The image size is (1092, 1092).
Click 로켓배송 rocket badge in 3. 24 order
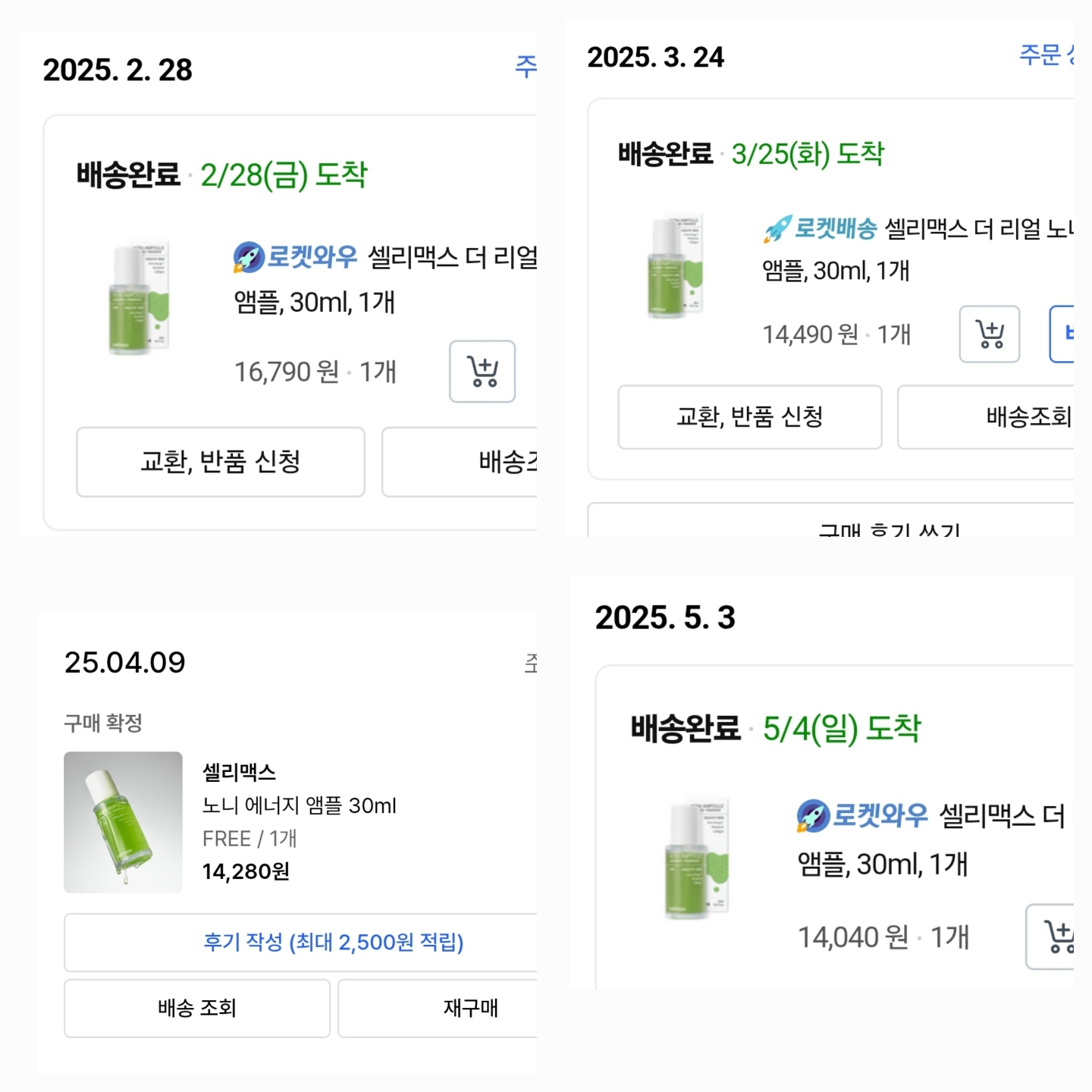[x=821, y=227]
